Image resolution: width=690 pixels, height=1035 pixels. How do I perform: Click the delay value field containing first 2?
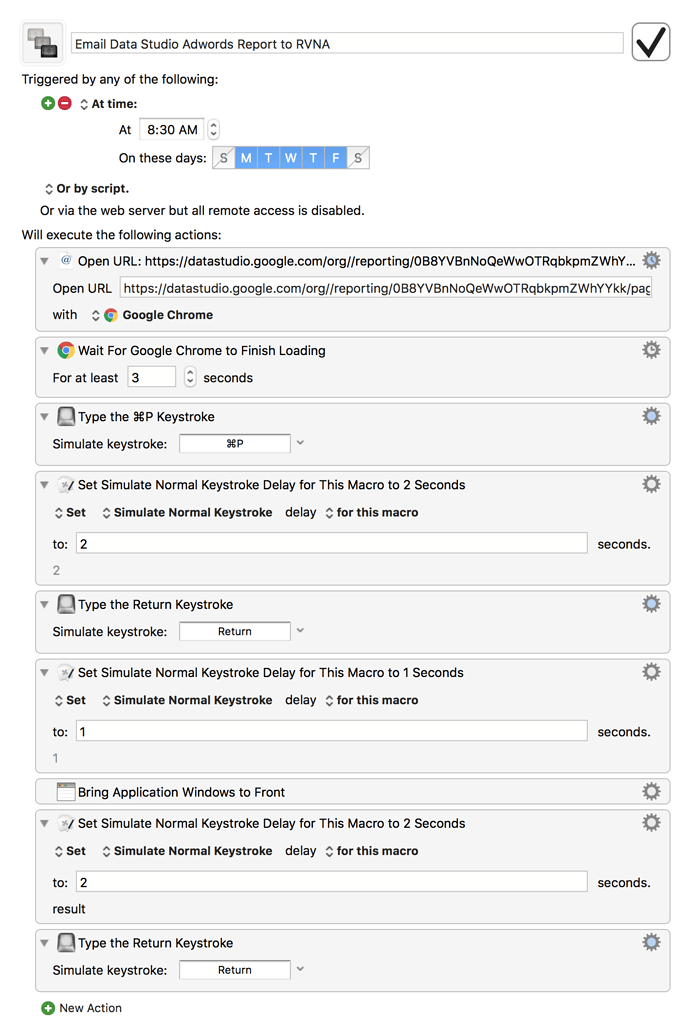(331, 543)
